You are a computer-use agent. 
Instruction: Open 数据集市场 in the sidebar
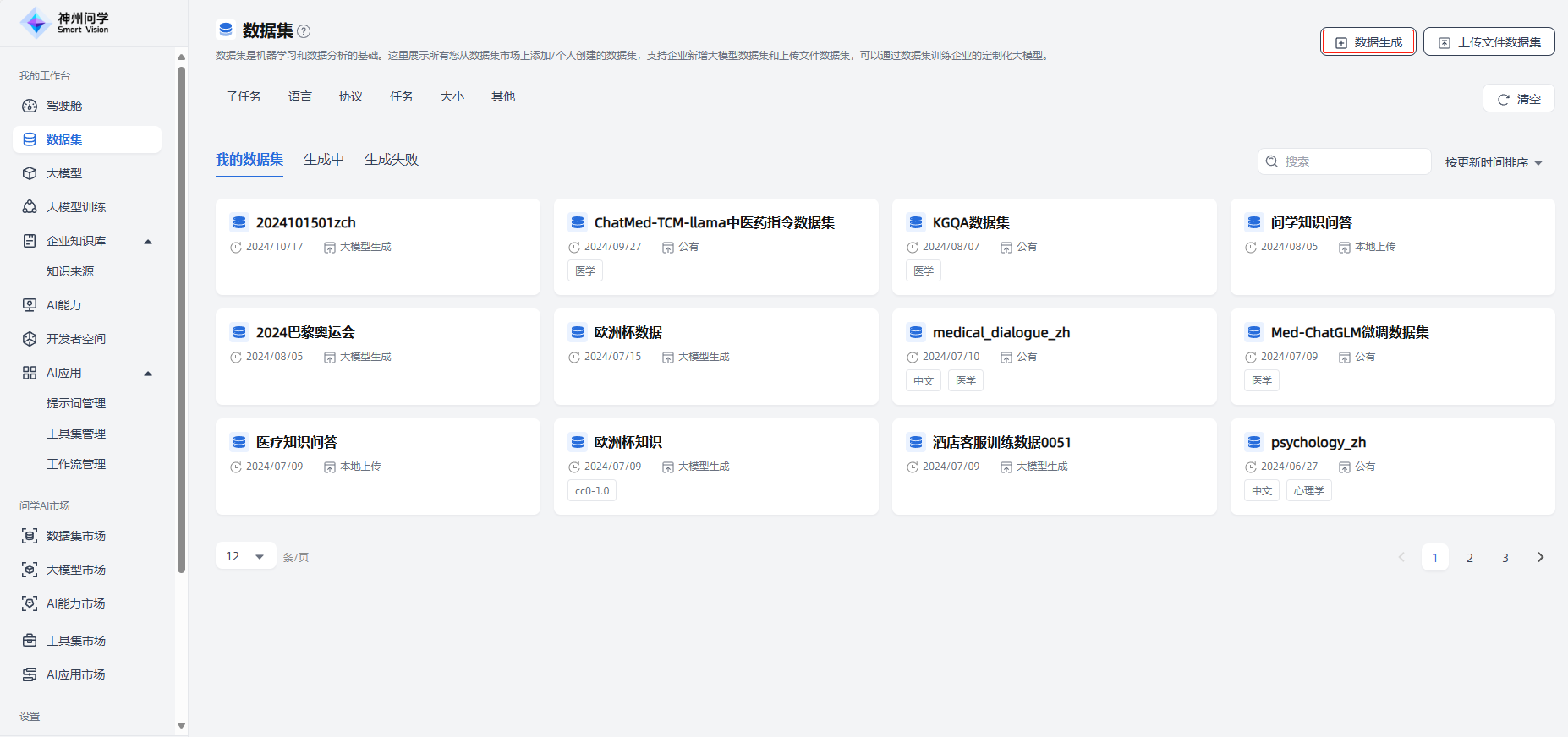[x=75, y=536]
